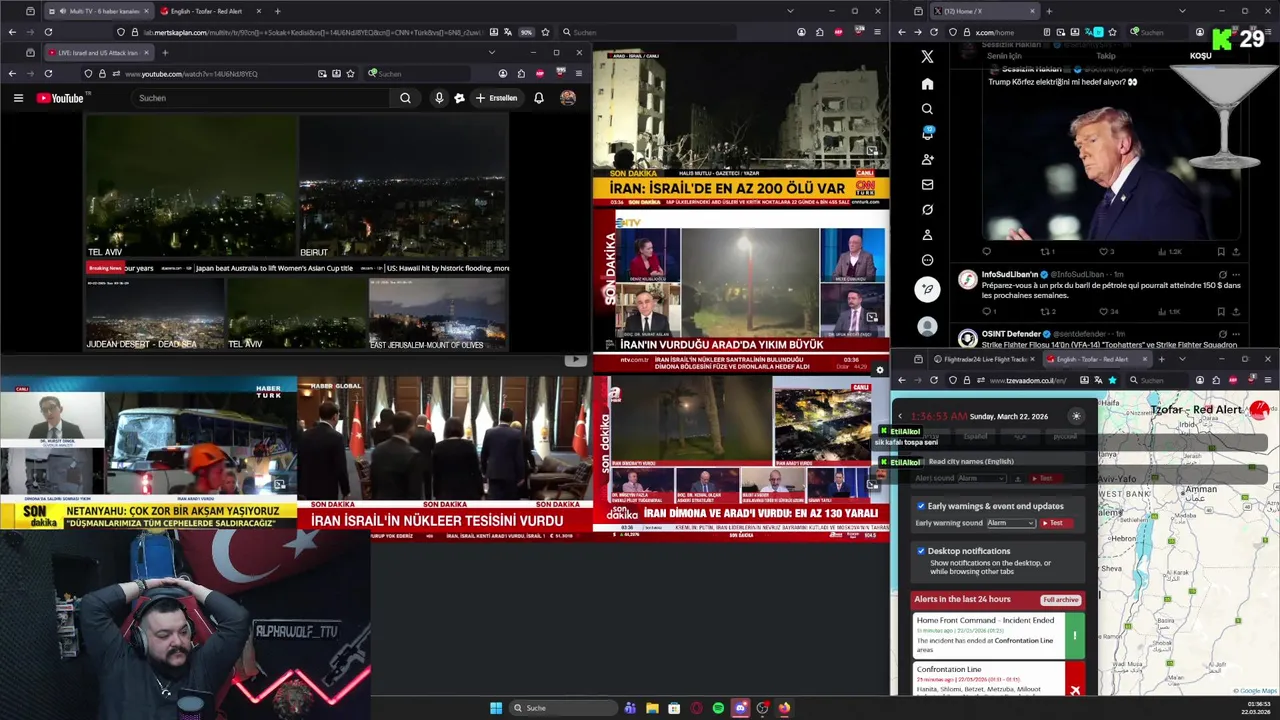The image size is (1280, 720).
Task: Translate Tzofar page via toolbar translate icon
Action: tap(1098, 380)
